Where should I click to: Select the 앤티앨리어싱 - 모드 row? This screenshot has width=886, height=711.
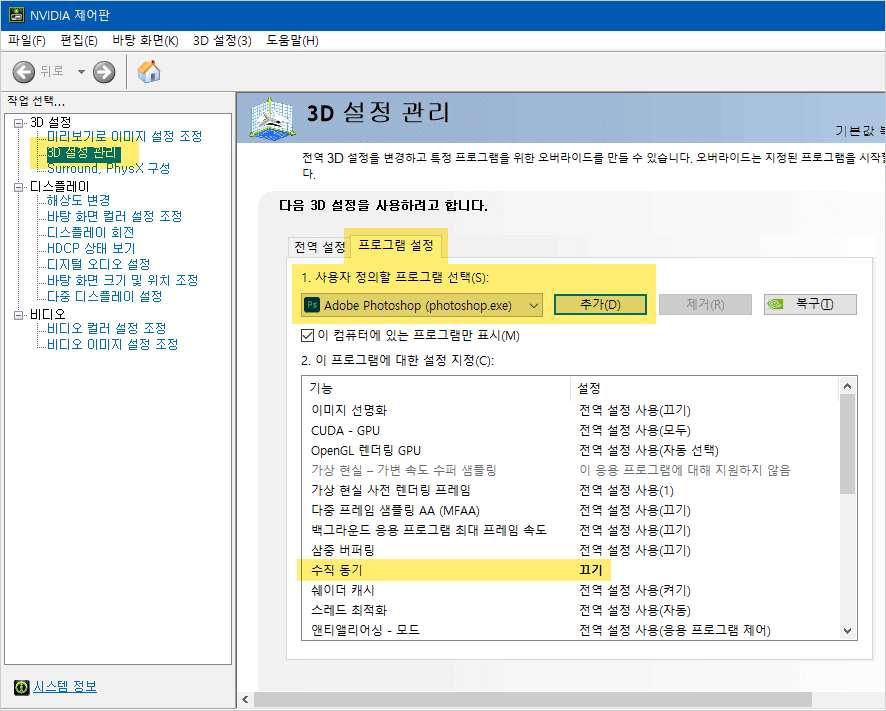571,630
